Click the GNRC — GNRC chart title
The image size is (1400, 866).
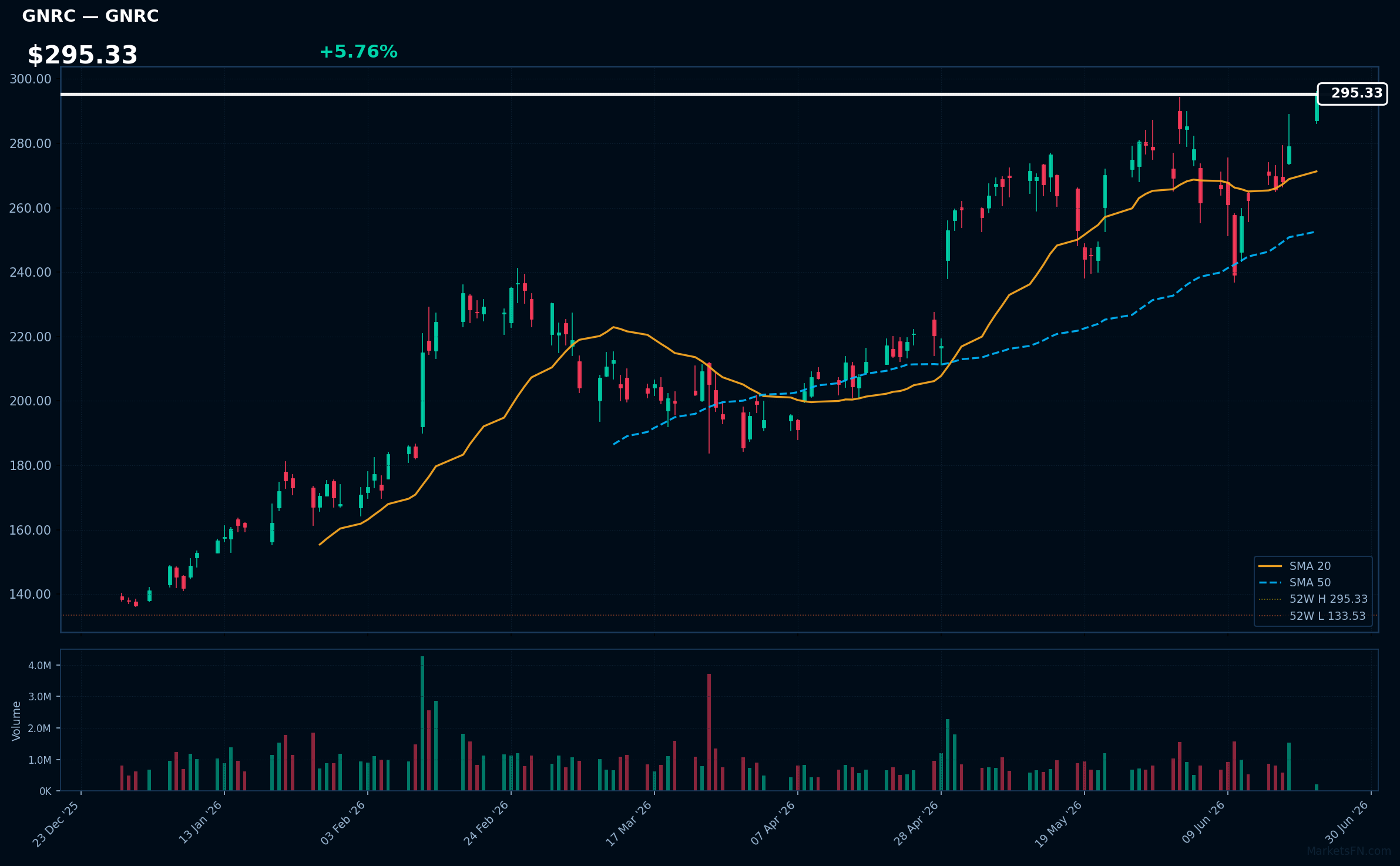90,16
